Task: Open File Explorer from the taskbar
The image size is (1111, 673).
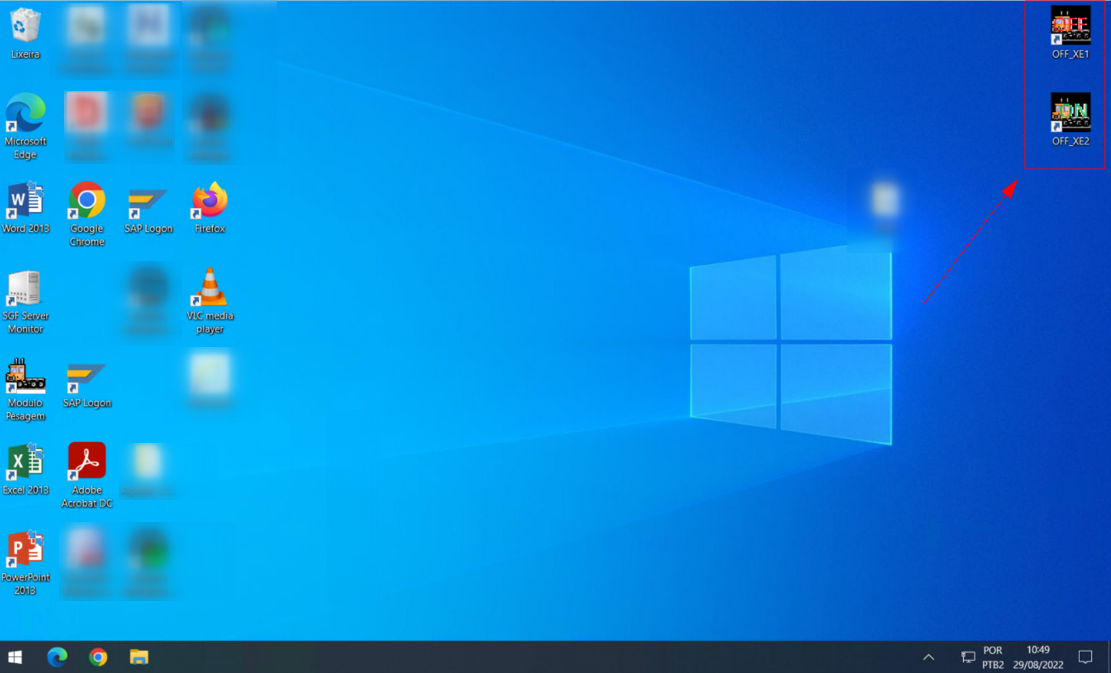Action: (139, 657)
